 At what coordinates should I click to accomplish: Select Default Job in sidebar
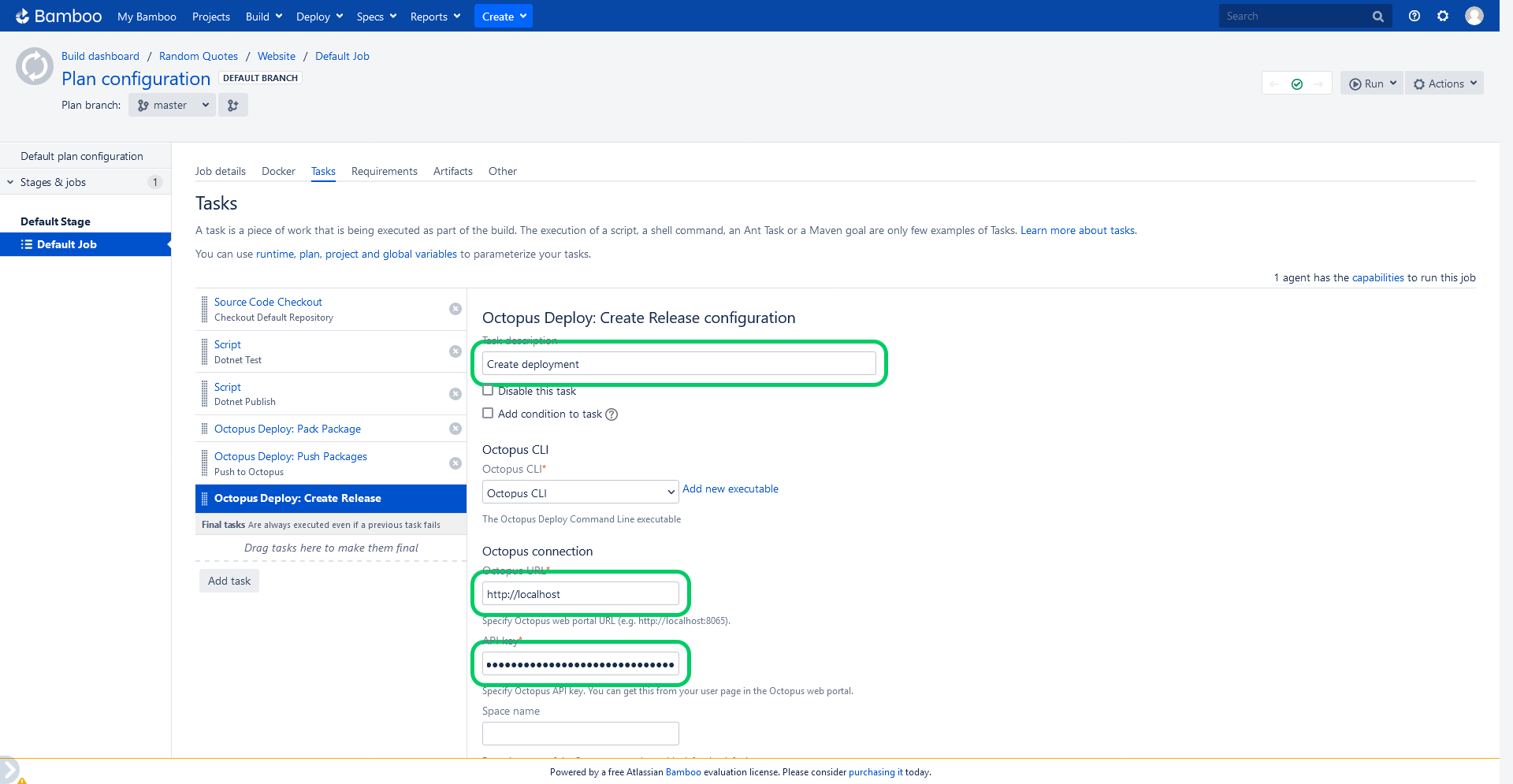pyautogui.click(x=85, y=244)
